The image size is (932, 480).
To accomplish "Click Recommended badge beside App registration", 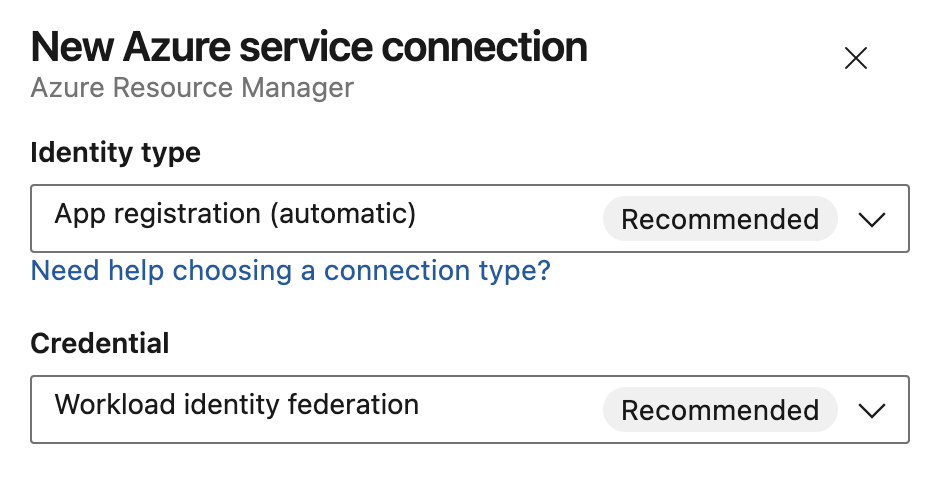I will pos(720,219).
